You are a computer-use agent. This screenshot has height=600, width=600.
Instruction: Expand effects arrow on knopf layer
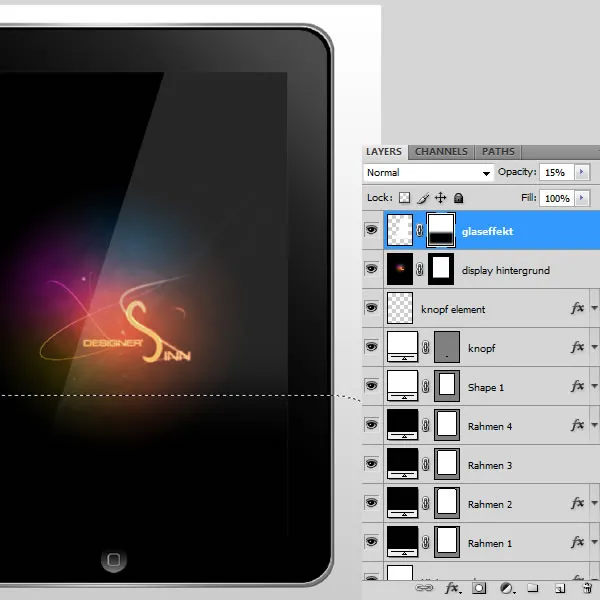click(594, 347)
